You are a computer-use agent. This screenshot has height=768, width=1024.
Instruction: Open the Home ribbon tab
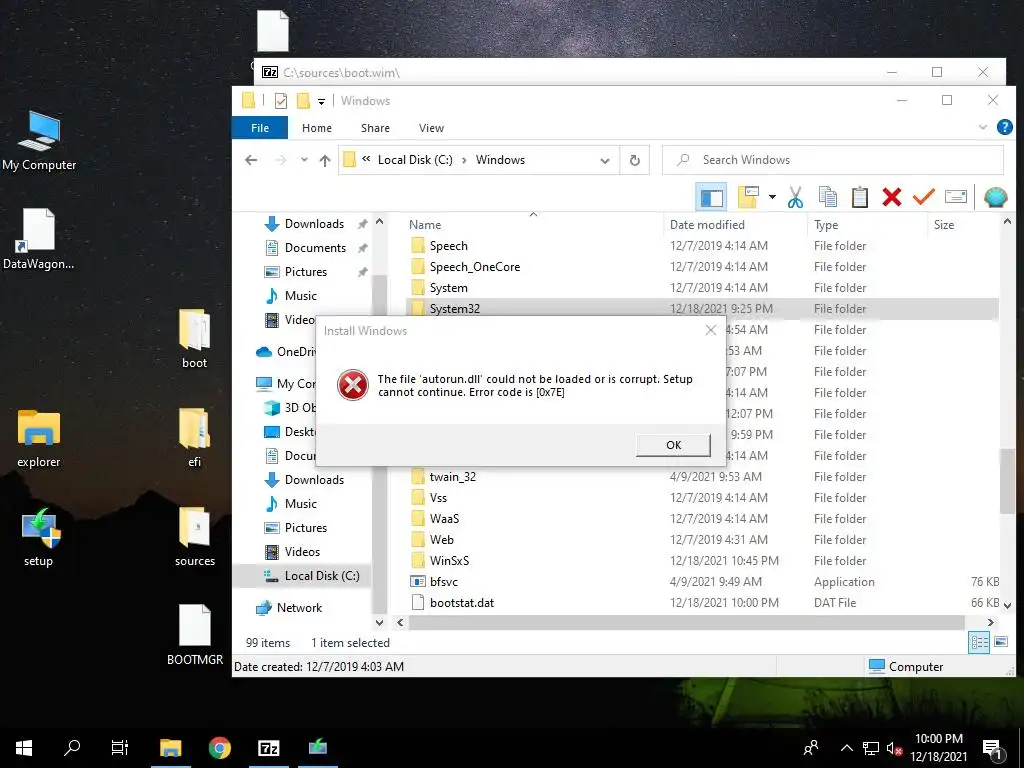coord(317,128)
